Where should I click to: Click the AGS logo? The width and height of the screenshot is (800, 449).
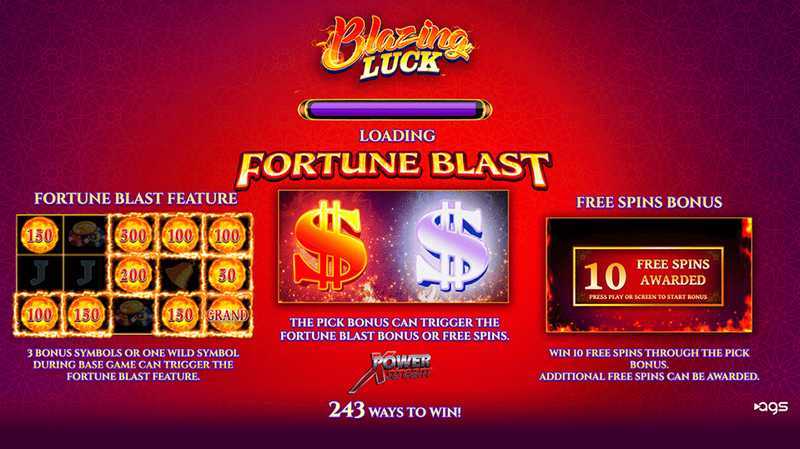(x=771, y=407)
